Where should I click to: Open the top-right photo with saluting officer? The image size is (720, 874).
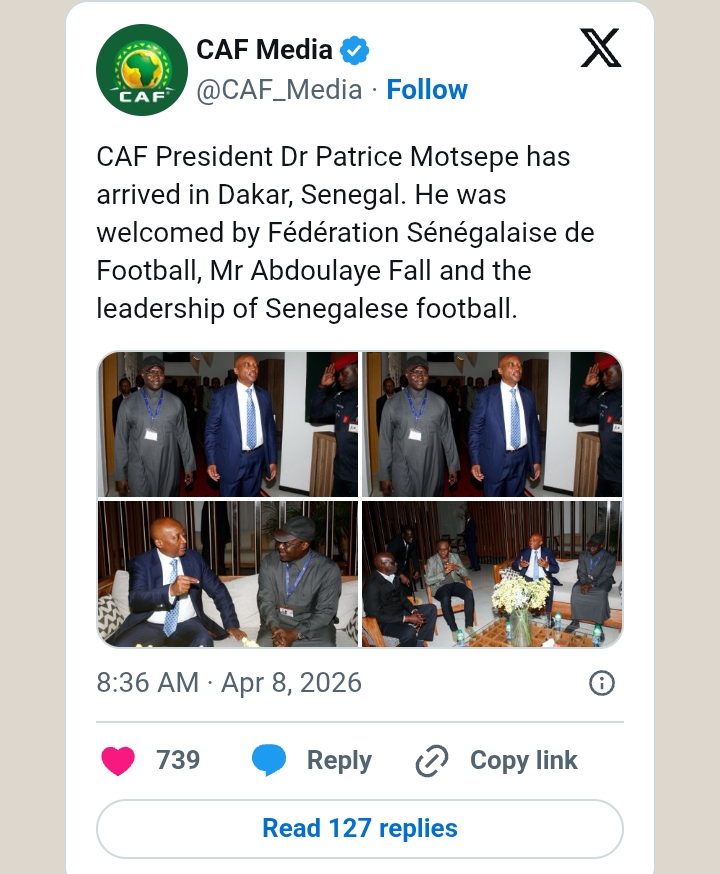tap(492, 424)
